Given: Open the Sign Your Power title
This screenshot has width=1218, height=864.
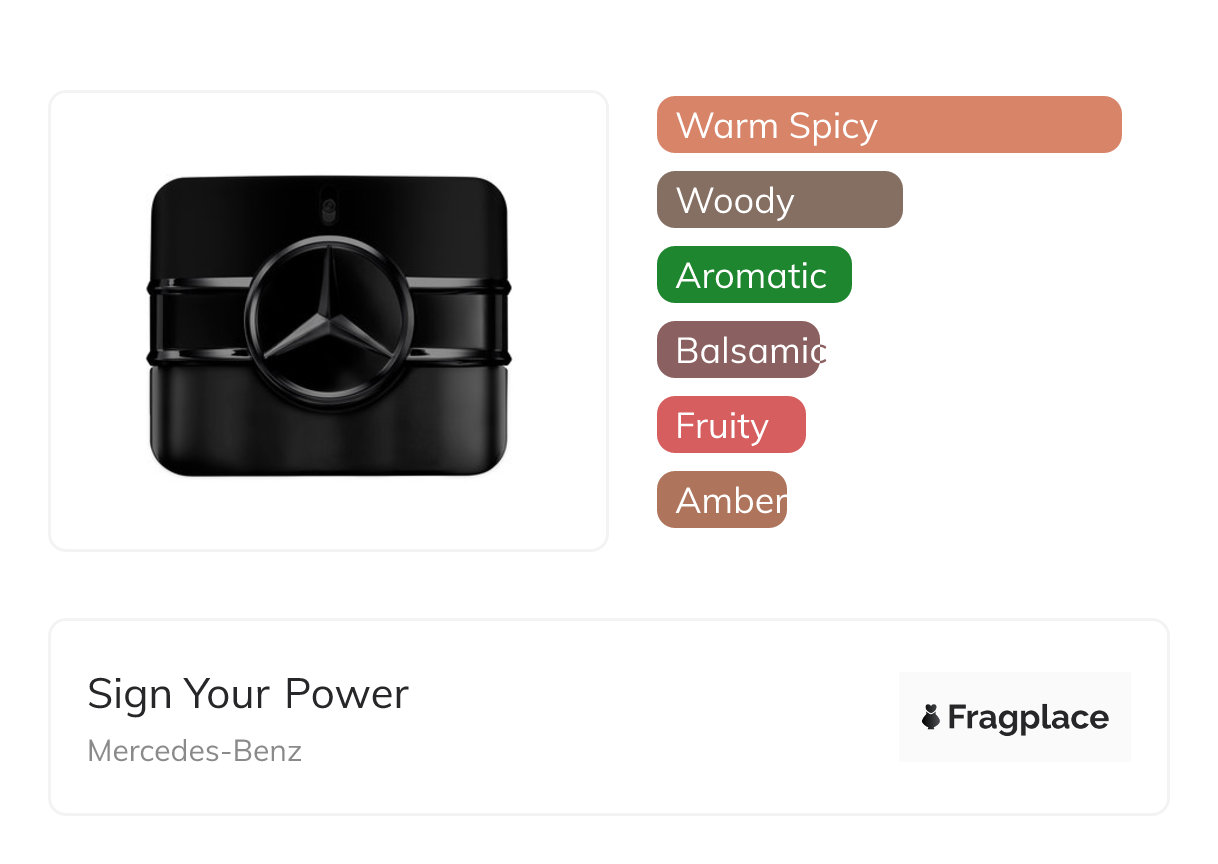Looking at the screenshot, I should (248, 694).
